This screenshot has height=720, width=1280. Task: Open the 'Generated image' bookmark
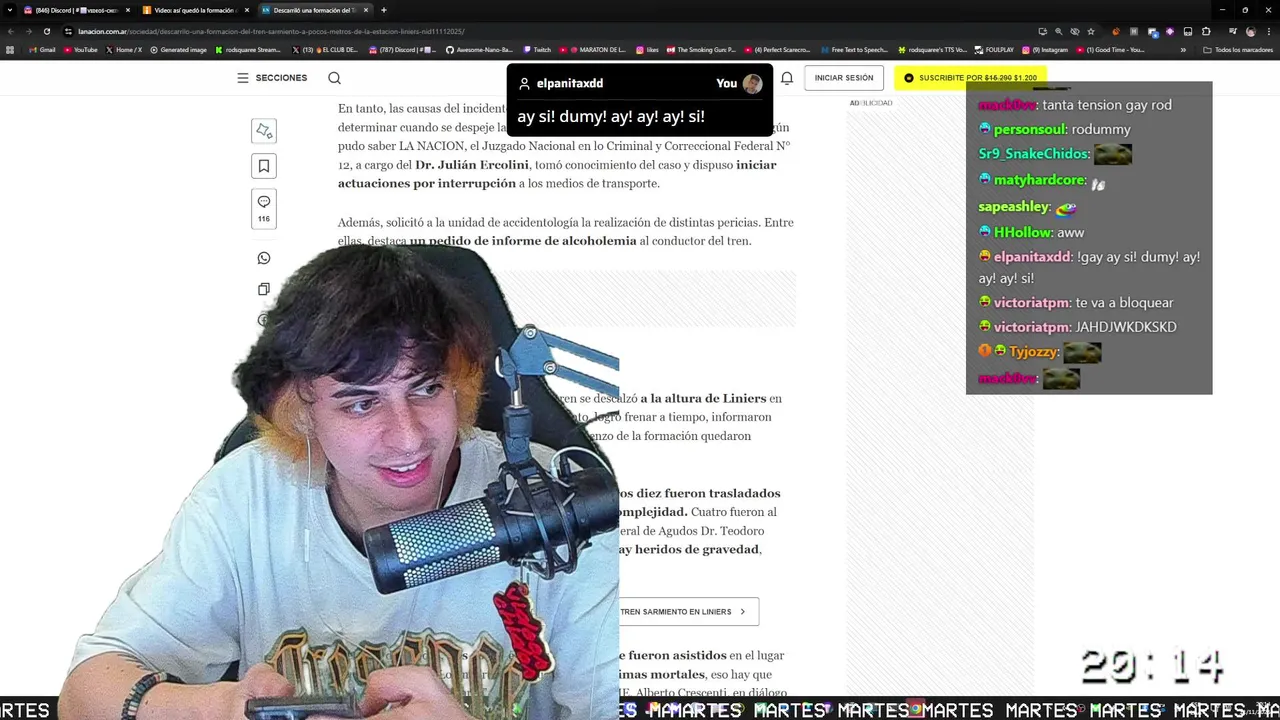178,49
